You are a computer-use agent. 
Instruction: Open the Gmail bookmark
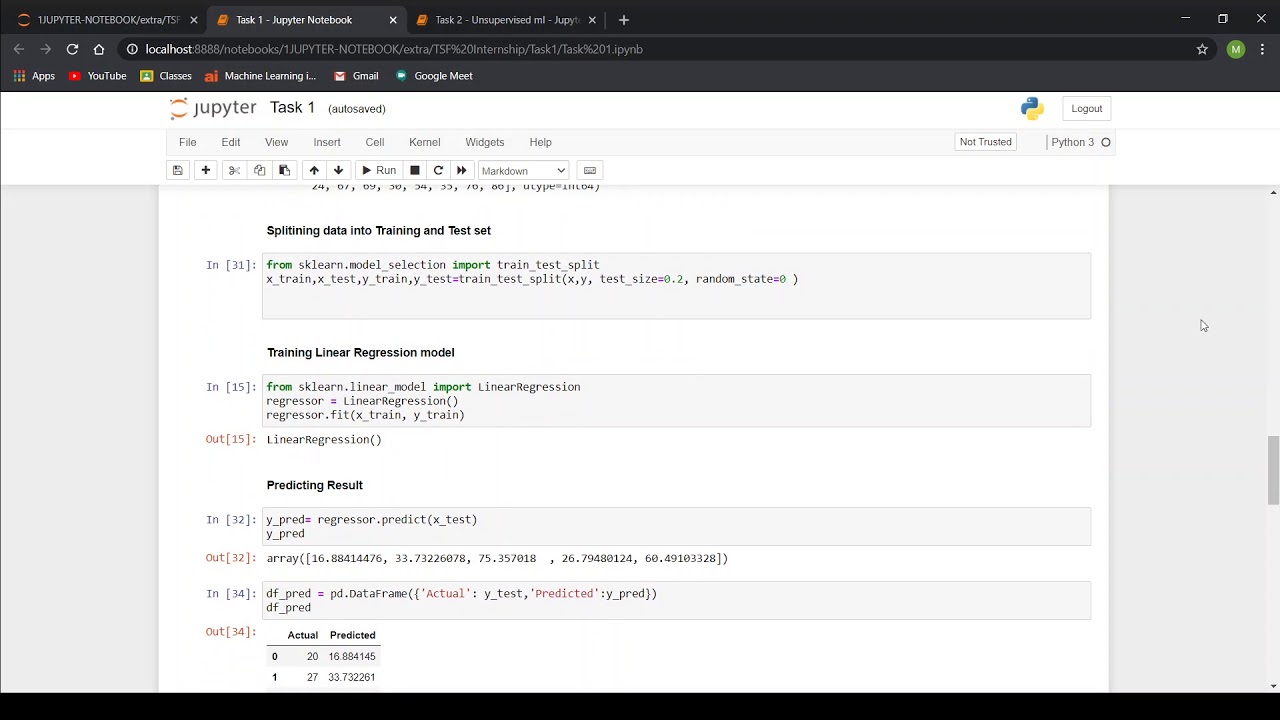click(356, 76)
